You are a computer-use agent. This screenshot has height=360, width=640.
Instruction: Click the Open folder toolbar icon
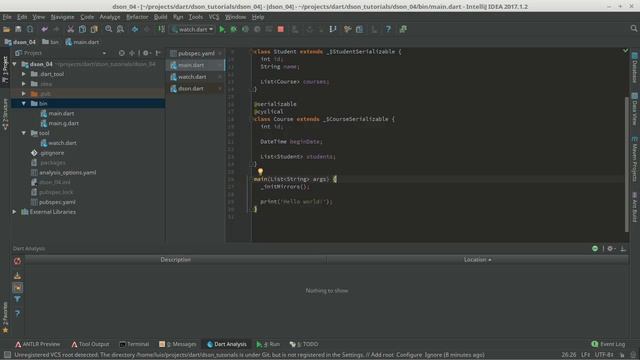click(x=7, y=29)
